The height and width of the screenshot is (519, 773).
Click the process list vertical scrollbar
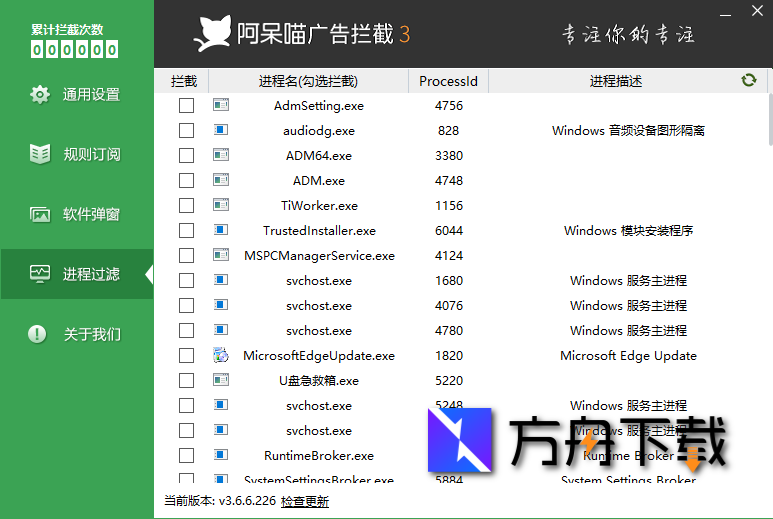pyautogui.click(x=770, y=119)
